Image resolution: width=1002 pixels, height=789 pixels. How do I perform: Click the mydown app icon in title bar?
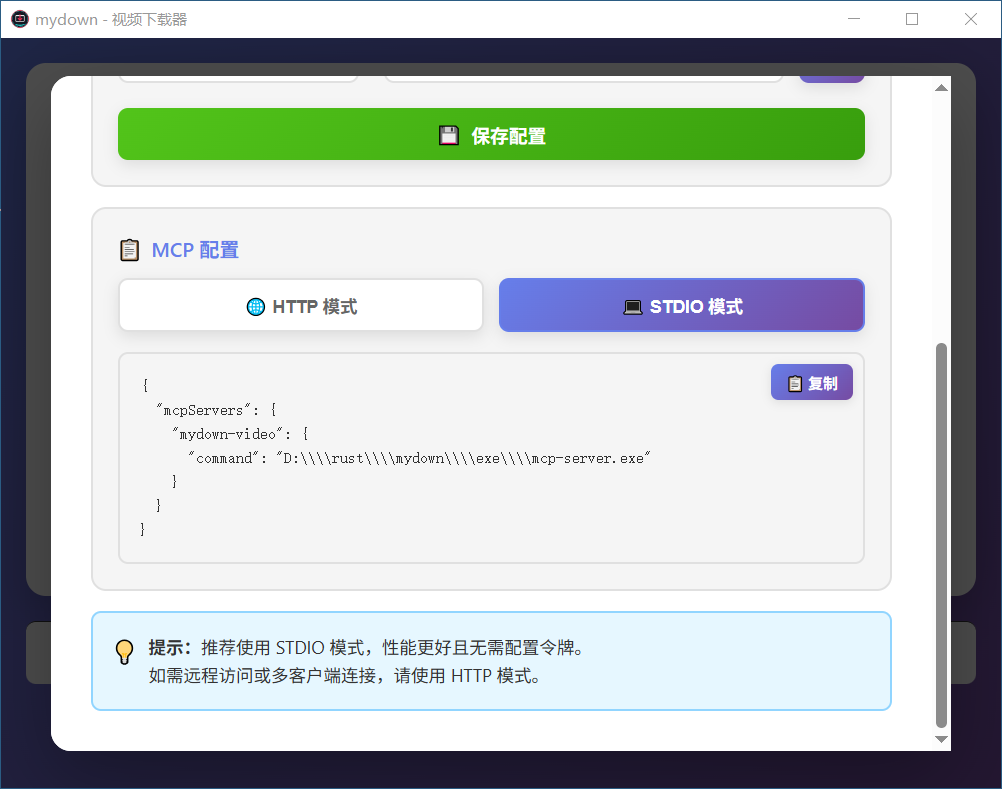20,19
